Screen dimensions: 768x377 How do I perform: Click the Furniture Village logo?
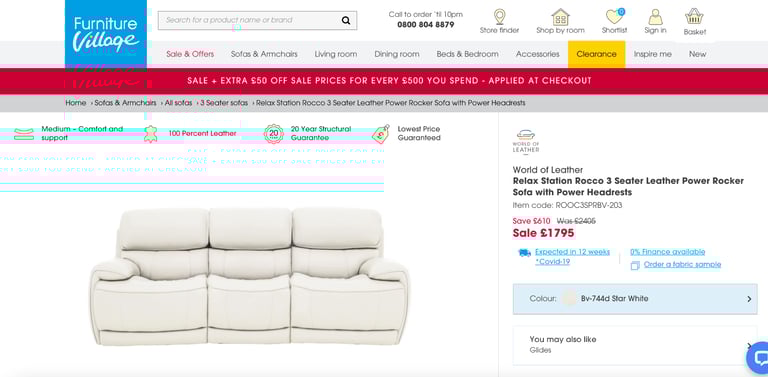(106, 34)
